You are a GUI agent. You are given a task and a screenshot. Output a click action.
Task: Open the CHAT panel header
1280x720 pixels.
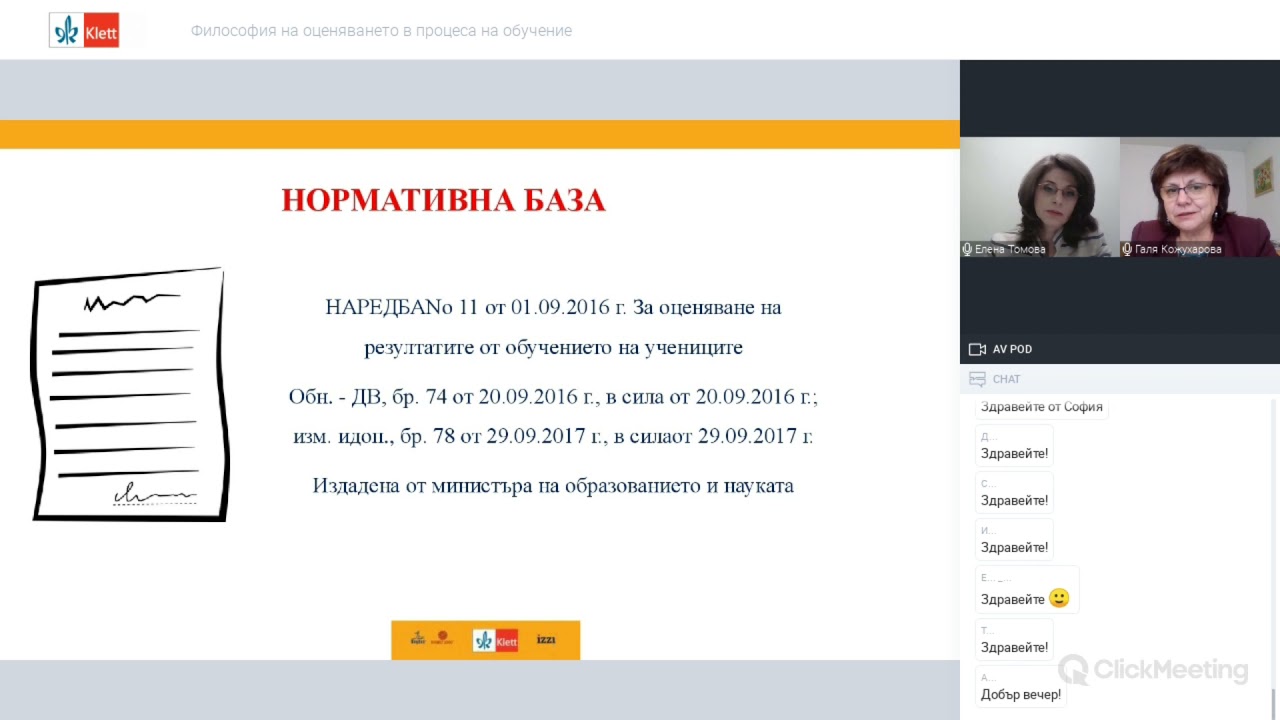click(x=1120, y=379)
